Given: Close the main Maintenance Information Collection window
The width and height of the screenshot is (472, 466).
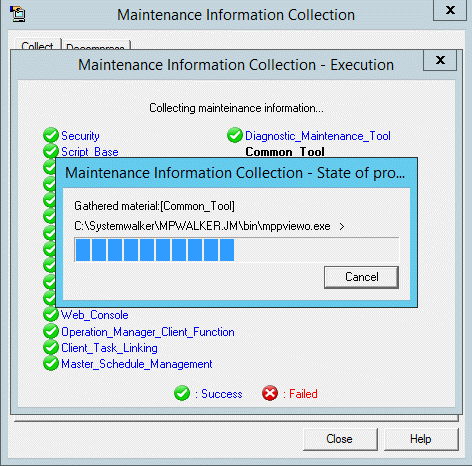Looking at the screenshot, I should click(450, 10).
